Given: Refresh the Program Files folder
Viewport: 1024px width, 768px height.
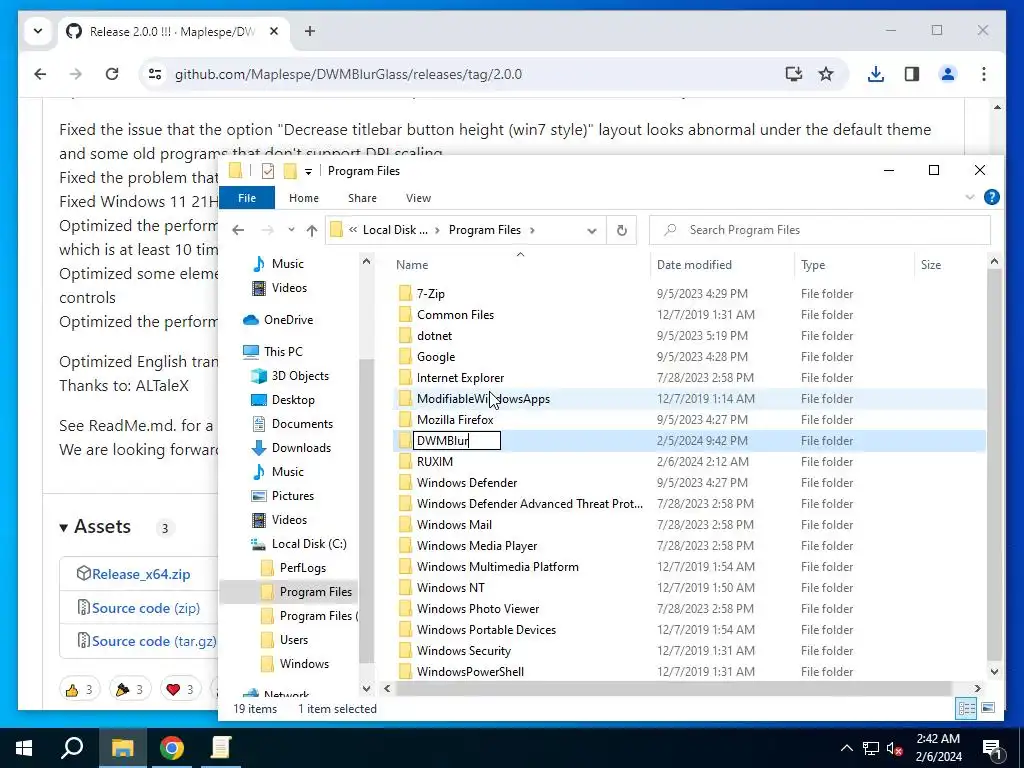Looking at the screenshot, I should click(622, 230).
